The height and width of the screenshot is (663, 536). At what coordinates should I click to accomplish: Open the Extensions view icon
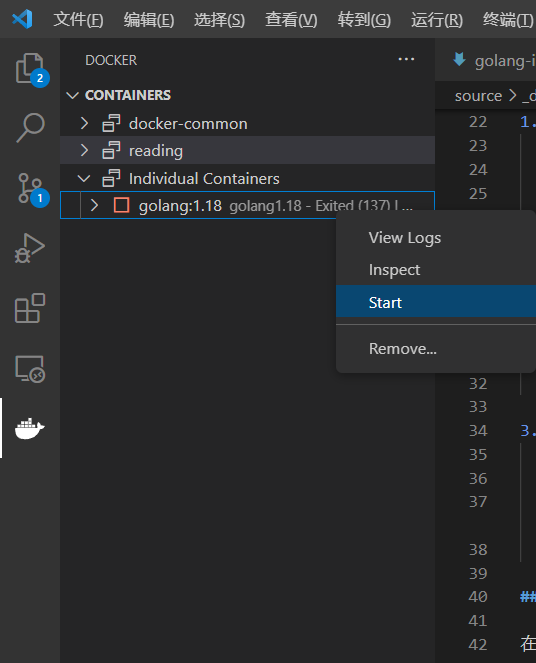30,308
